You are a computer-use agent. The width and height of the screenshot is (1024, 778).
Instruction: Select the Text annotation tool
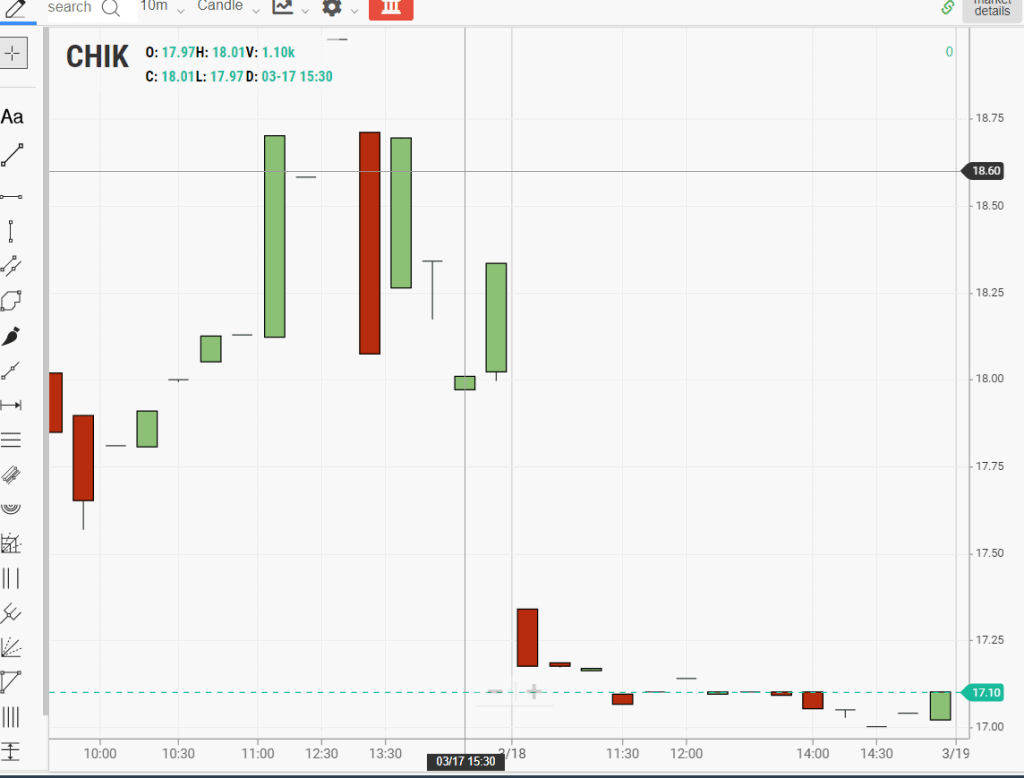[x=12, y=117]
